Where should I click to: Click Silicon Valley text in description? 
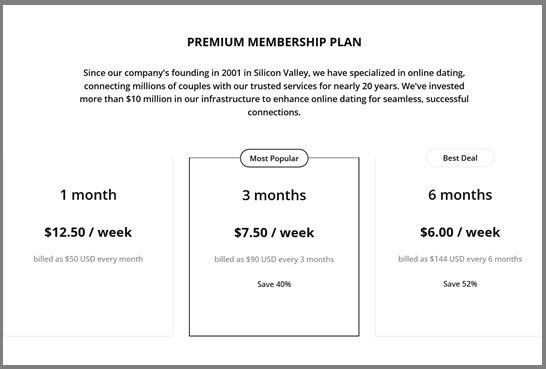pyautogui.click(x=281, y=73)
